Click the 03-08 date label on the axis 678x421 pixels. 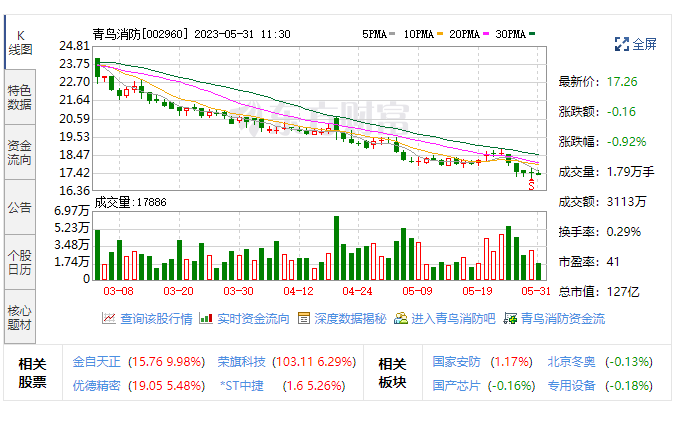tap(118, 291)
